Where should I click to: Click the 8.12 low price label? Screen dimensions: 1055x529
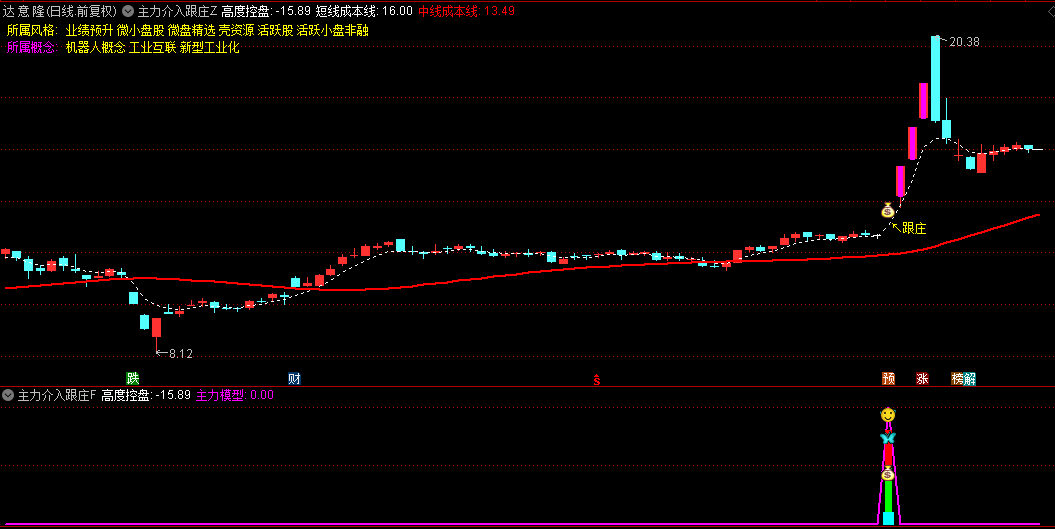click(x=180, y=353)
